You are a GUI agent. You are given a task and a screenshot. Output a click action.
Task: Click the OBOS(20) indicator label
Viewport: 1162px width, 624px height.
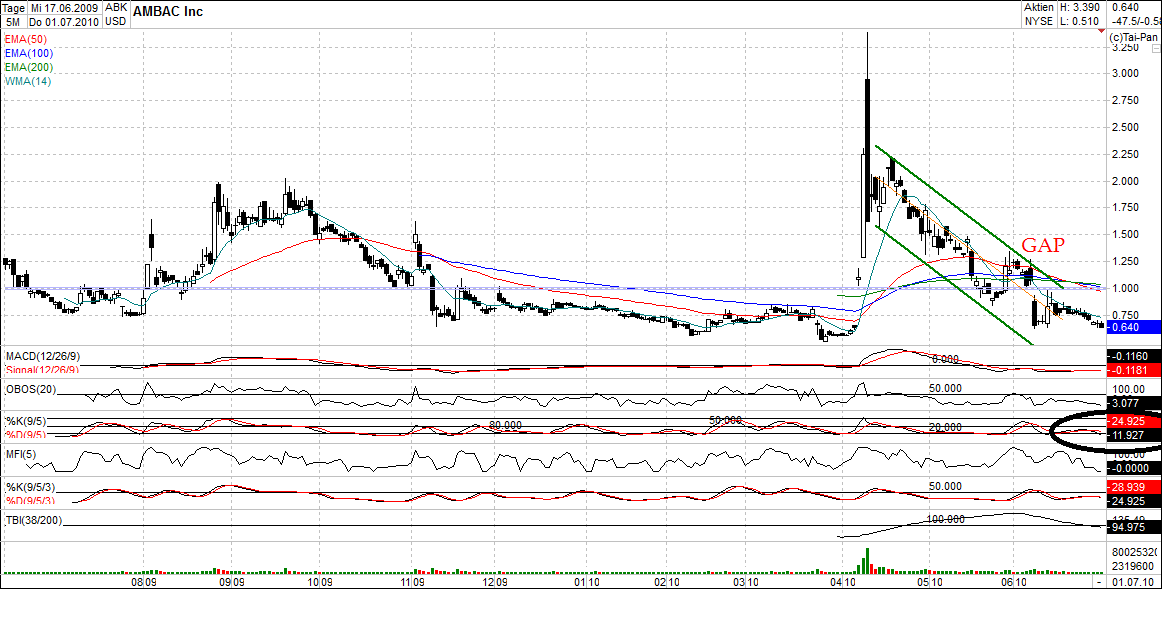point(31,389)
